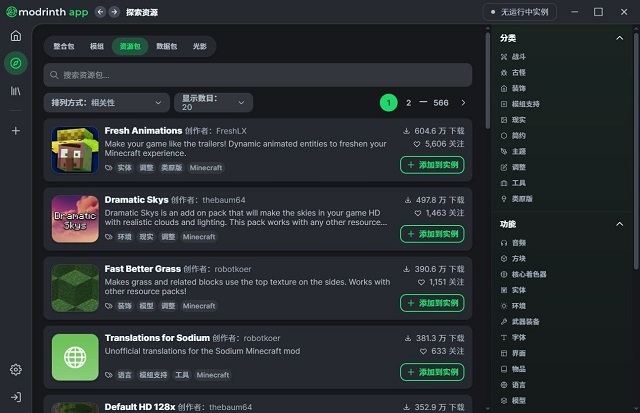Toggle the 类原版 category filter

coord(517,199)
